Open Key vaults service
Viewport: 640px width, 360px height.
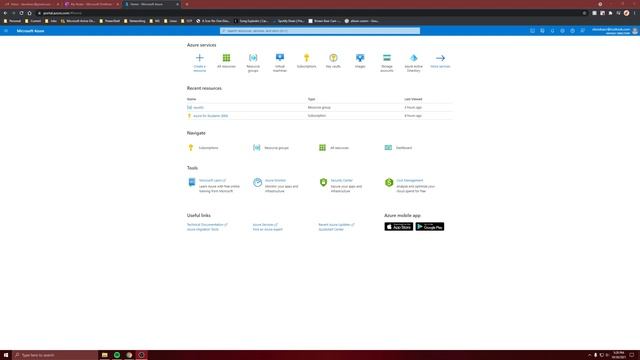[x=333, y=61]
